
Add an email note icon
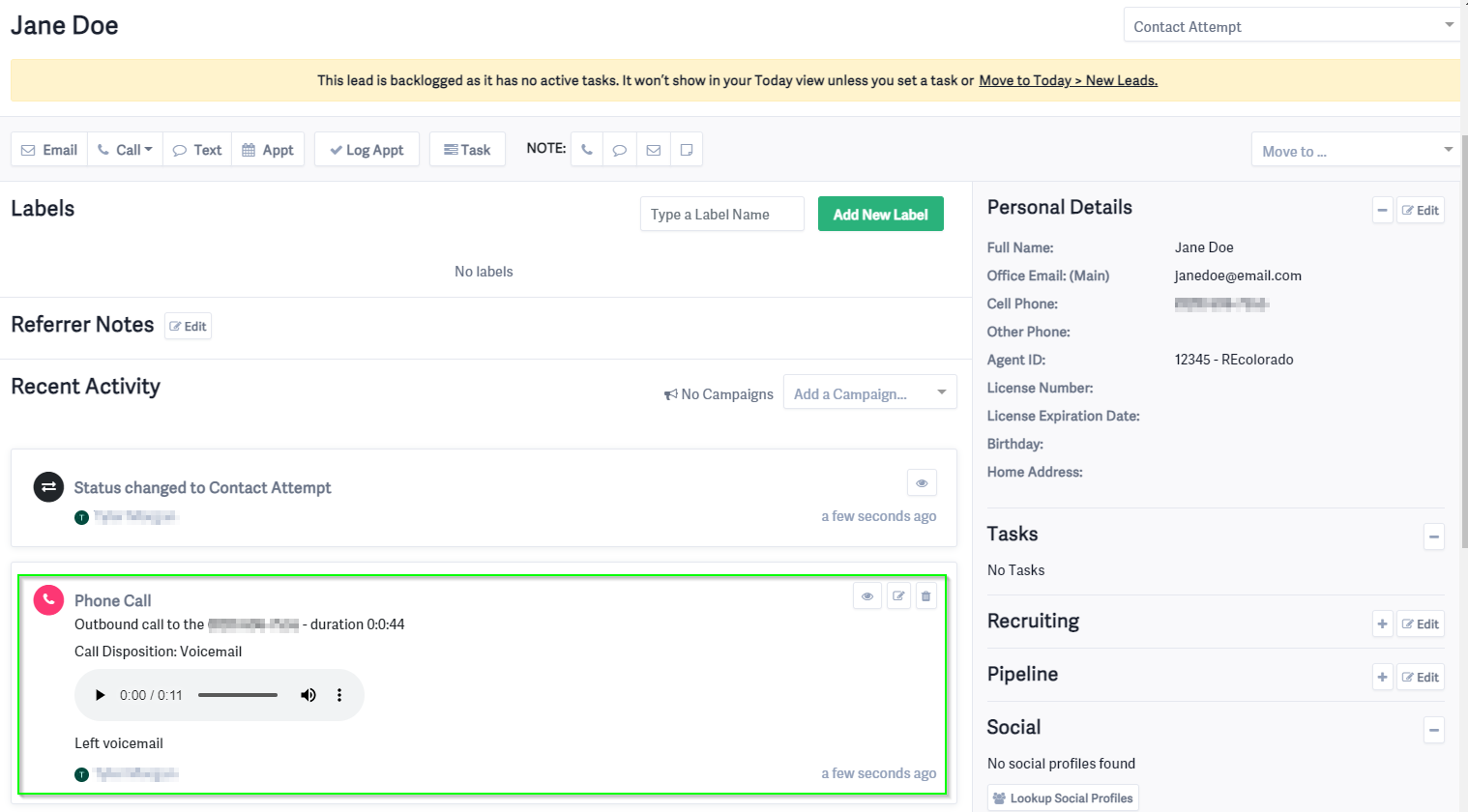pos(654,150)
